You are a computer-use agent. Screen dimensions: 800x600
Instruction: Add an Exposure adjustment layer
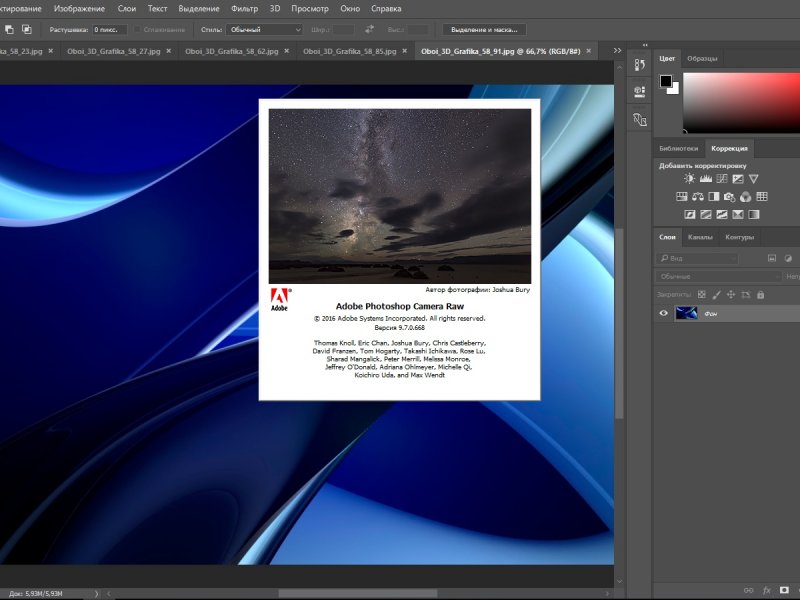click(x=738, y=179)
